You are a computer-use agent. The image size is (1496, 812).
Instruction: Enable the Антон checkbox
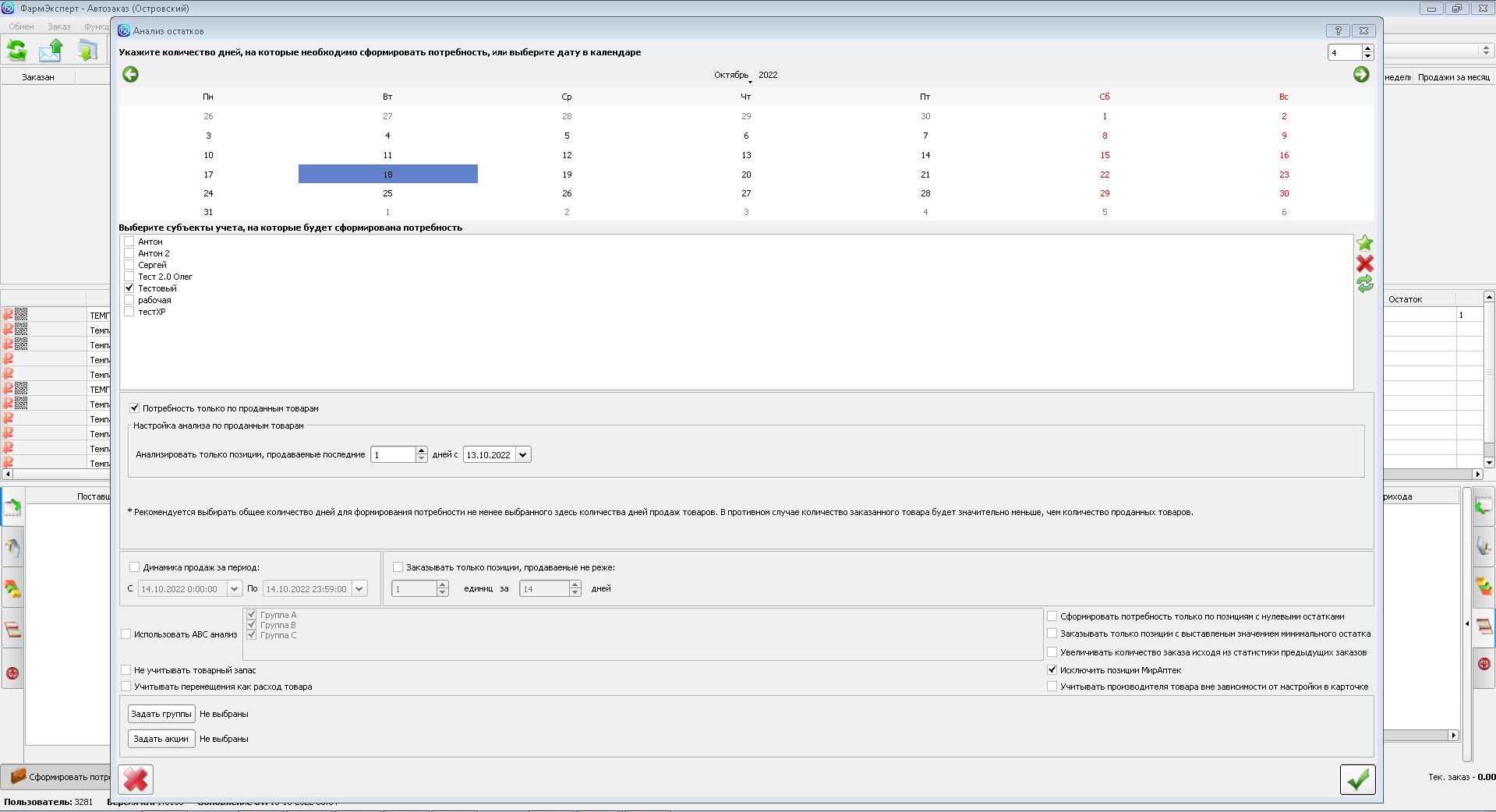[129, 242]
